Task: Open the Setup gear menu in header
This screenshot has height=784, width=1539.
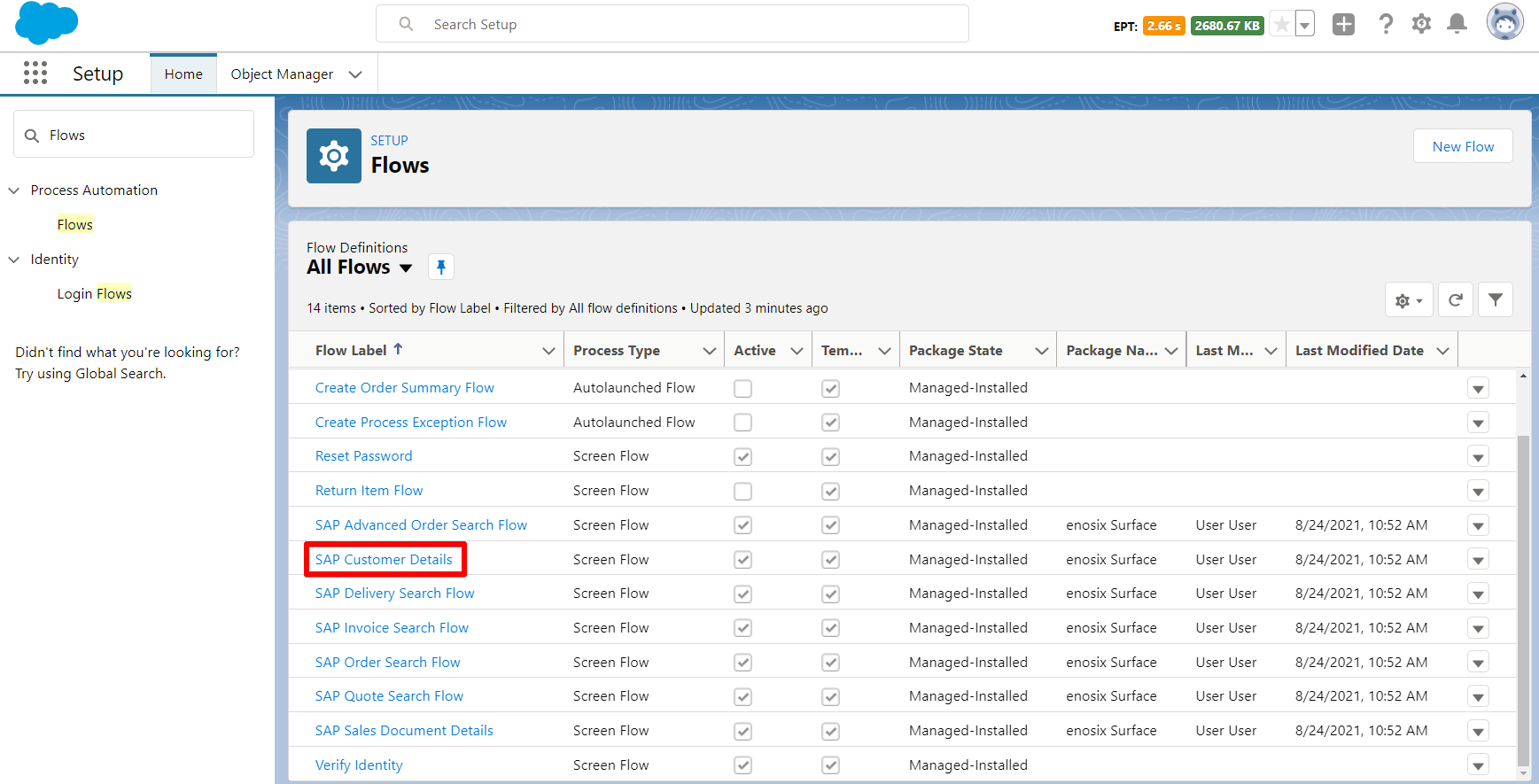Action: tap(1421, 25)
